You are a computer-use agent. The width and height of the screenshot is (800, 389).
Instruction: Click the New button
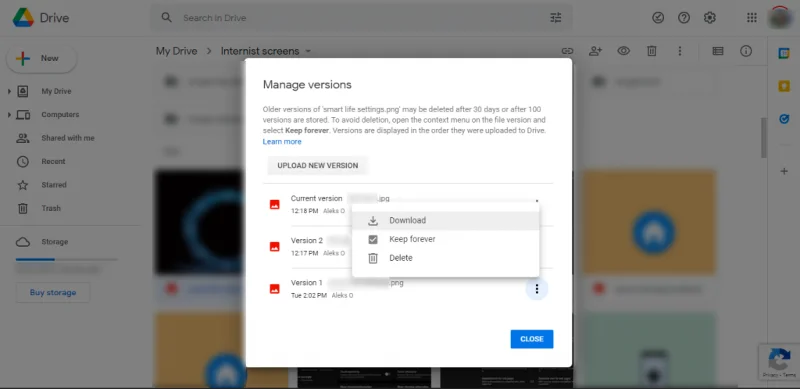coord(41,59)
